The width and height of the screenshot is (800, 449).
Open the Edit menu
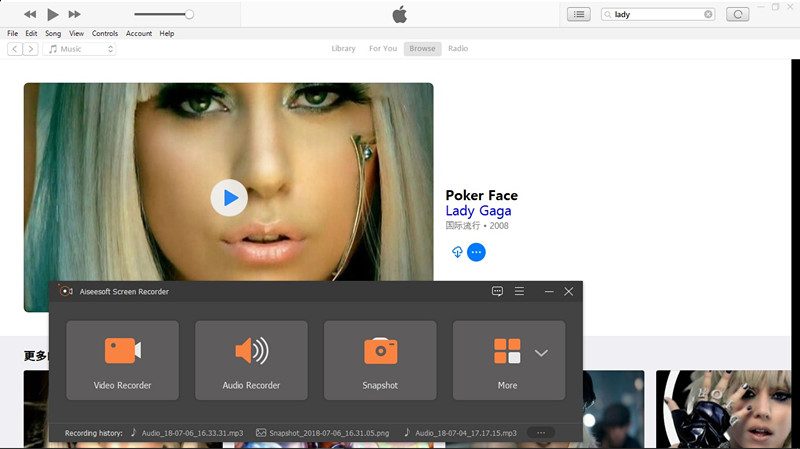pos(31,33)
